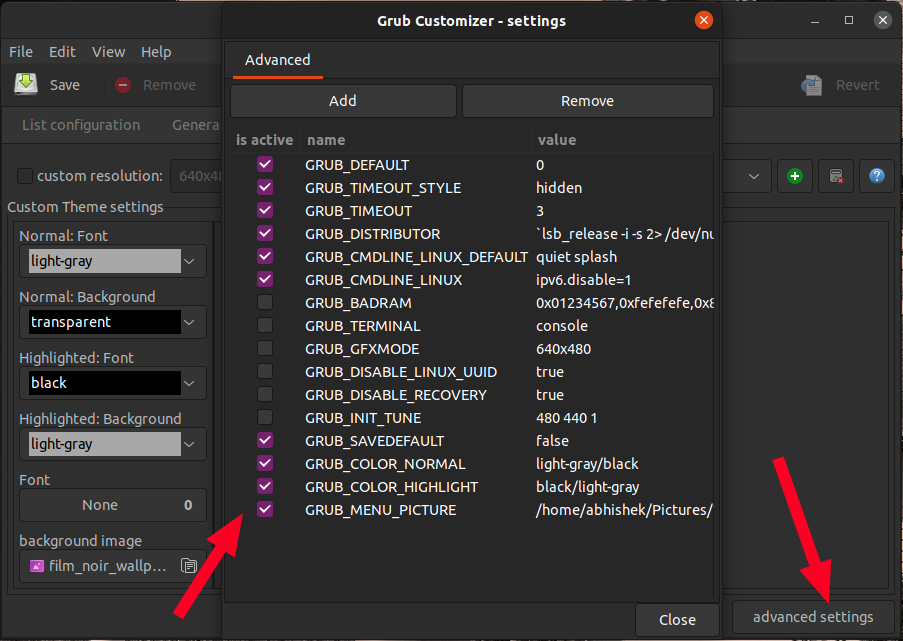Click the '640x480' GFXMODE value
Viewport: 903px width, 641px height.
pyautogui.click(x=563, y=349)
